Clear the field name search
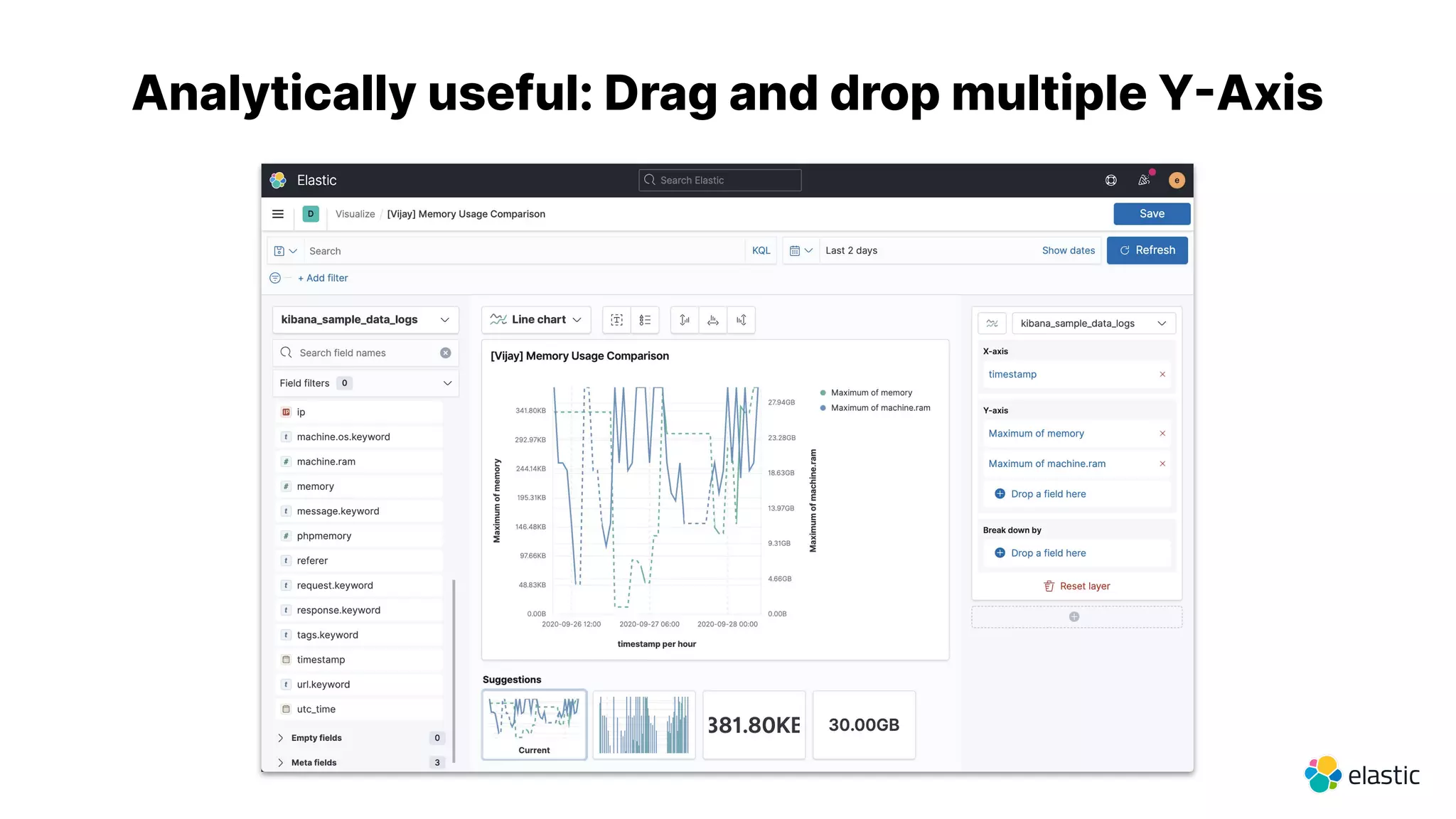The image size is (1456, 819). click(x=446, y=353)
